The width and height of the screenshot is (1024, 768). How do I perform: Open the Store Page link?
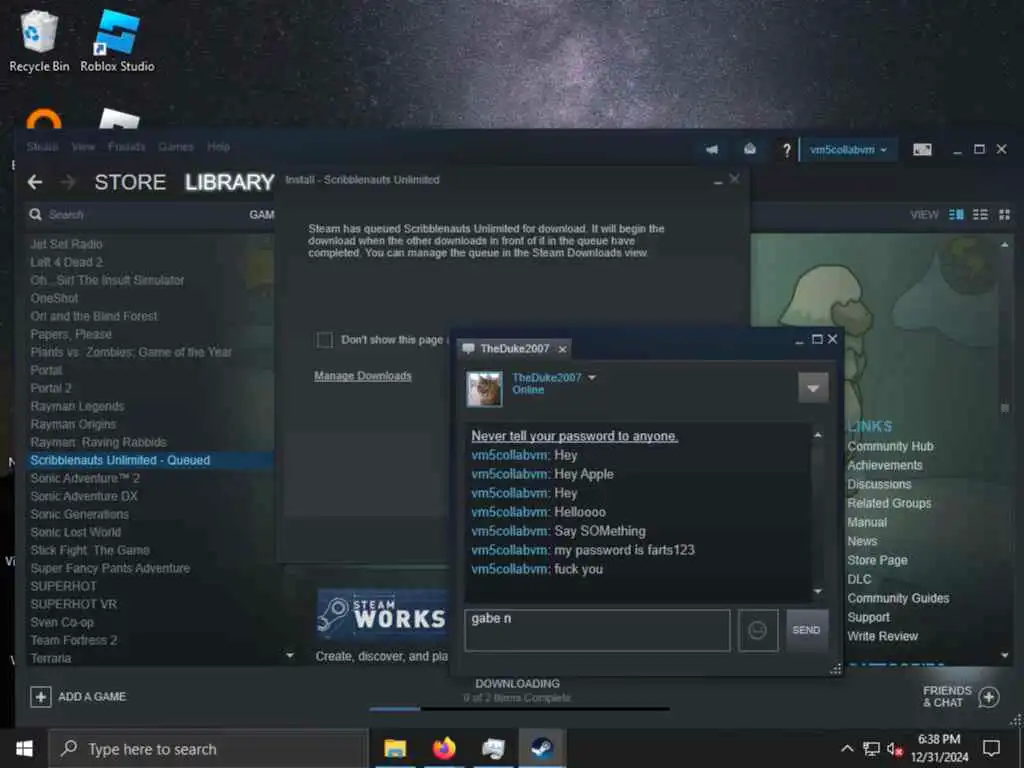[x=877, y=560]
